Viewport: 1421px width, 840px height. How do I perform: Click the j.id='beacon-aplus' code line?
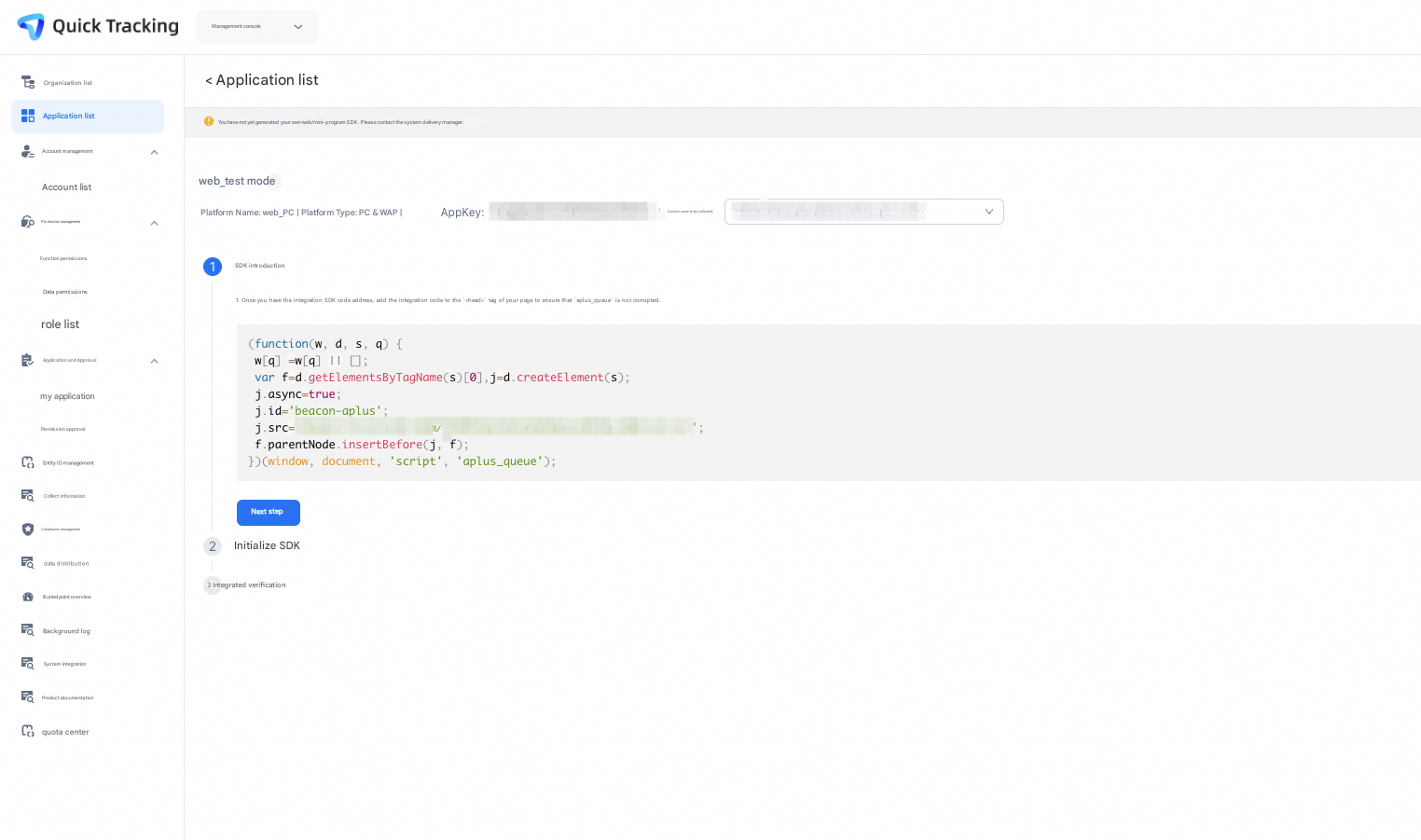pyautogui.click(x=321, y=411)
